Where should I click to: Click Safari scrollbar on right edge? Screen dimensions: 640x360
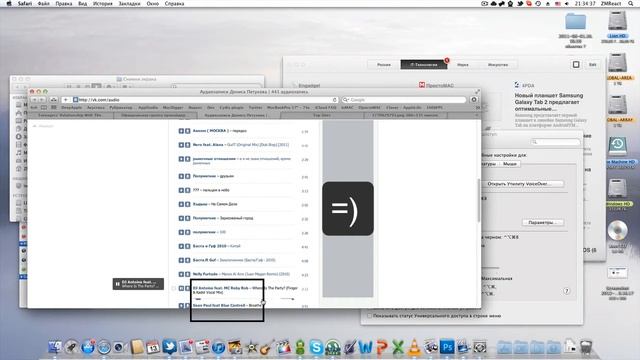(478, 200)
